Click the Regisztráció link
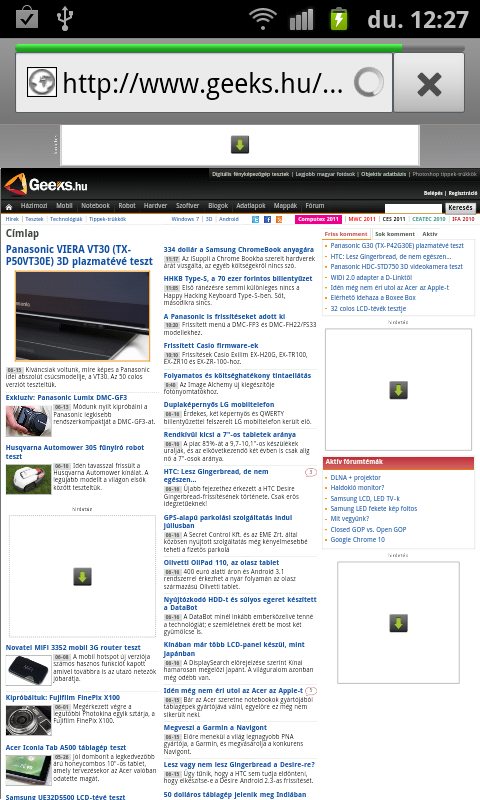 [463, 193]
